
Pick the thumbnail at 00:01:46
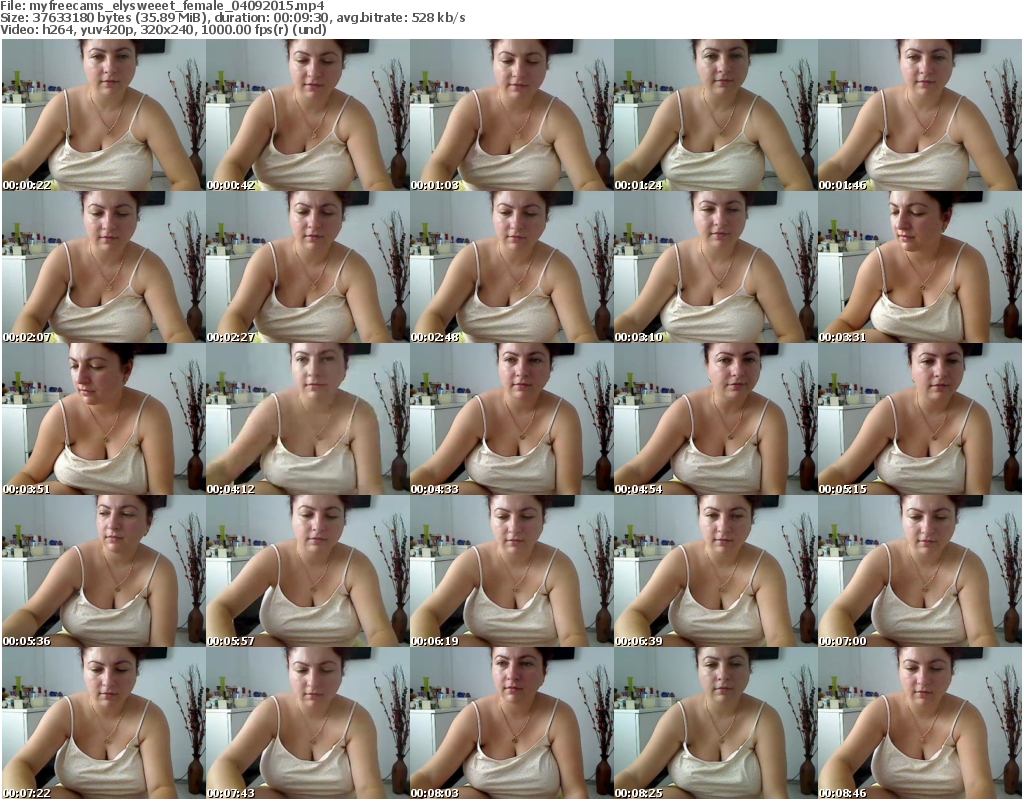pos(920,115)
